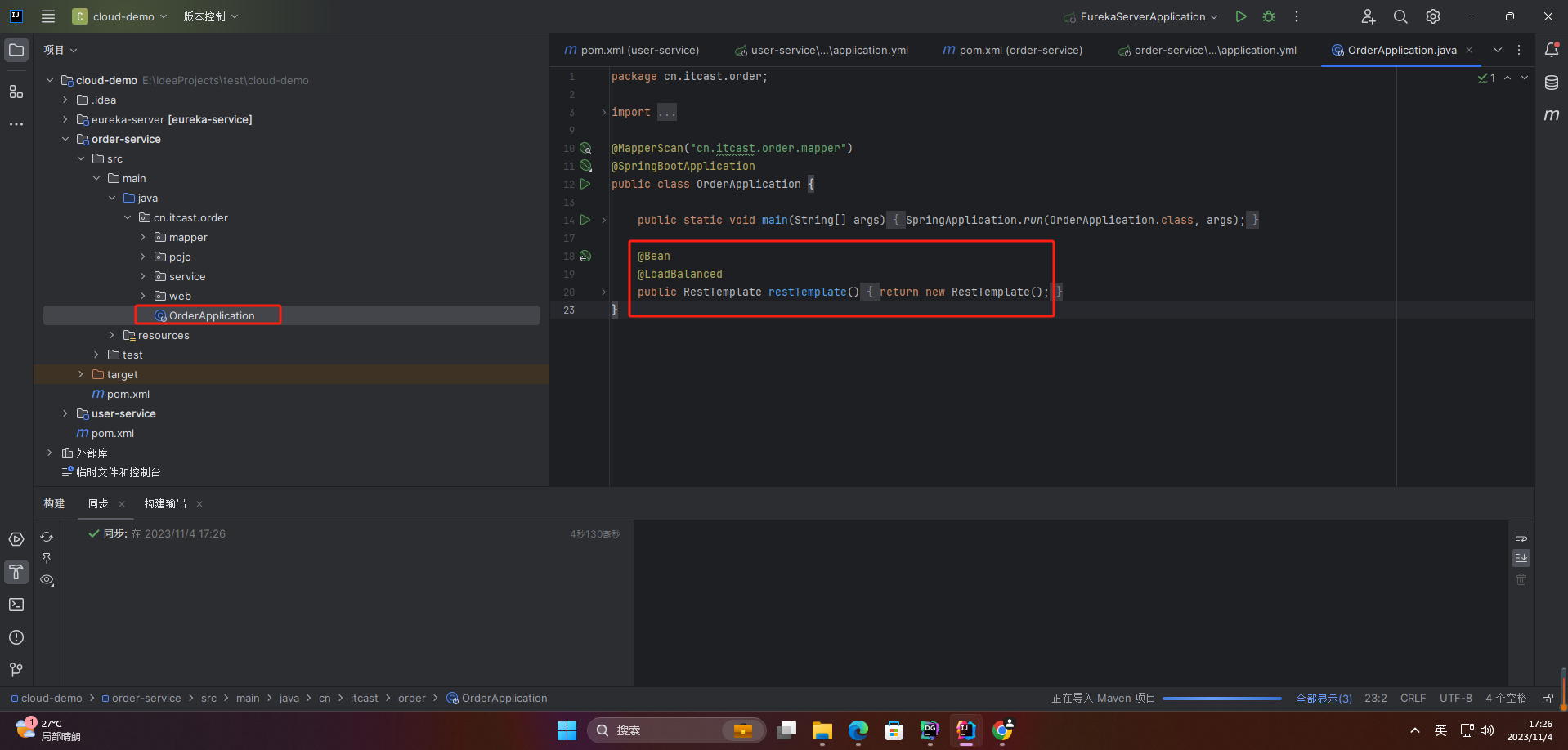Open the Maven tool window icon
The image size is (1568, 750).
(x=1552, y=115)
